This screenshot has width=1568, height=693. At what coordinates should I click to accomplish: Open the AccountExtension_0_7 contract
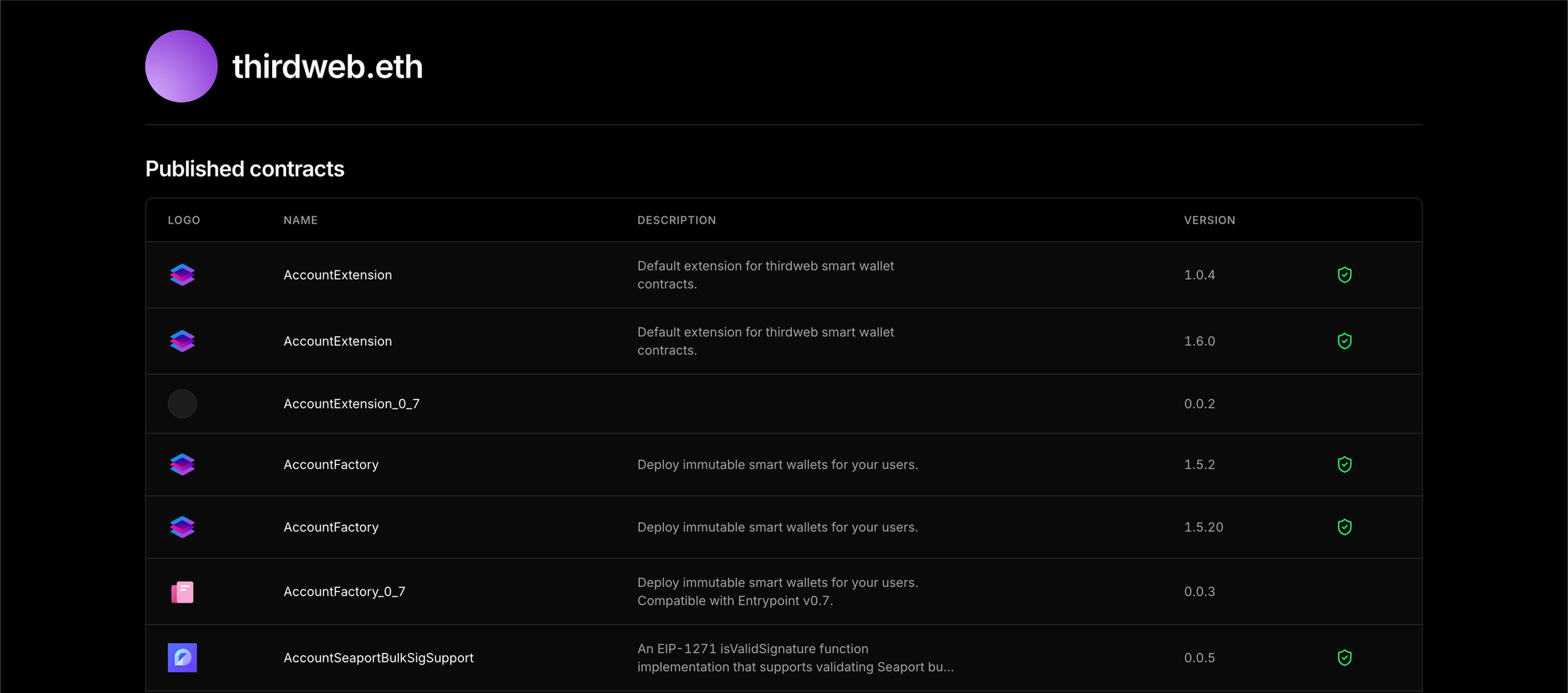coord(351,404)
